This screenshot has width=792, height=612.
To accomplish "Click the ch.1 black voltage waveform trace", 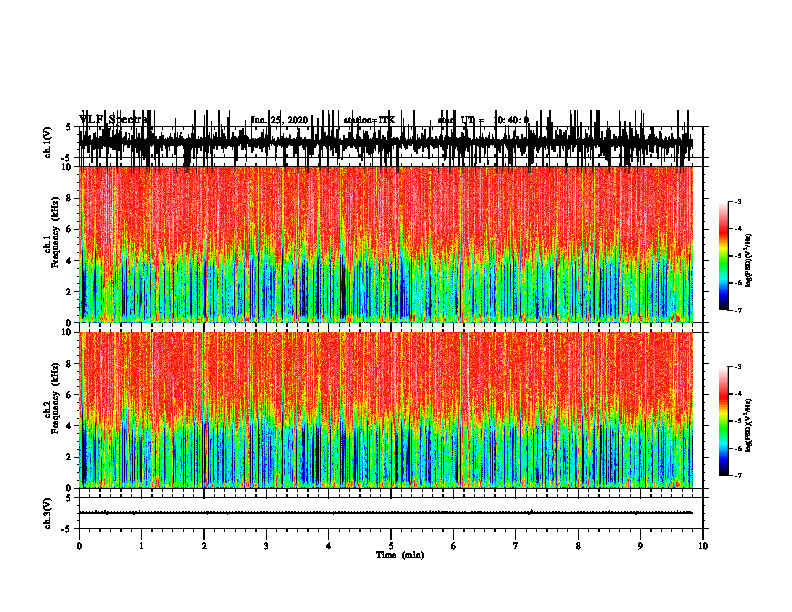I will click(x=385, y=143).
